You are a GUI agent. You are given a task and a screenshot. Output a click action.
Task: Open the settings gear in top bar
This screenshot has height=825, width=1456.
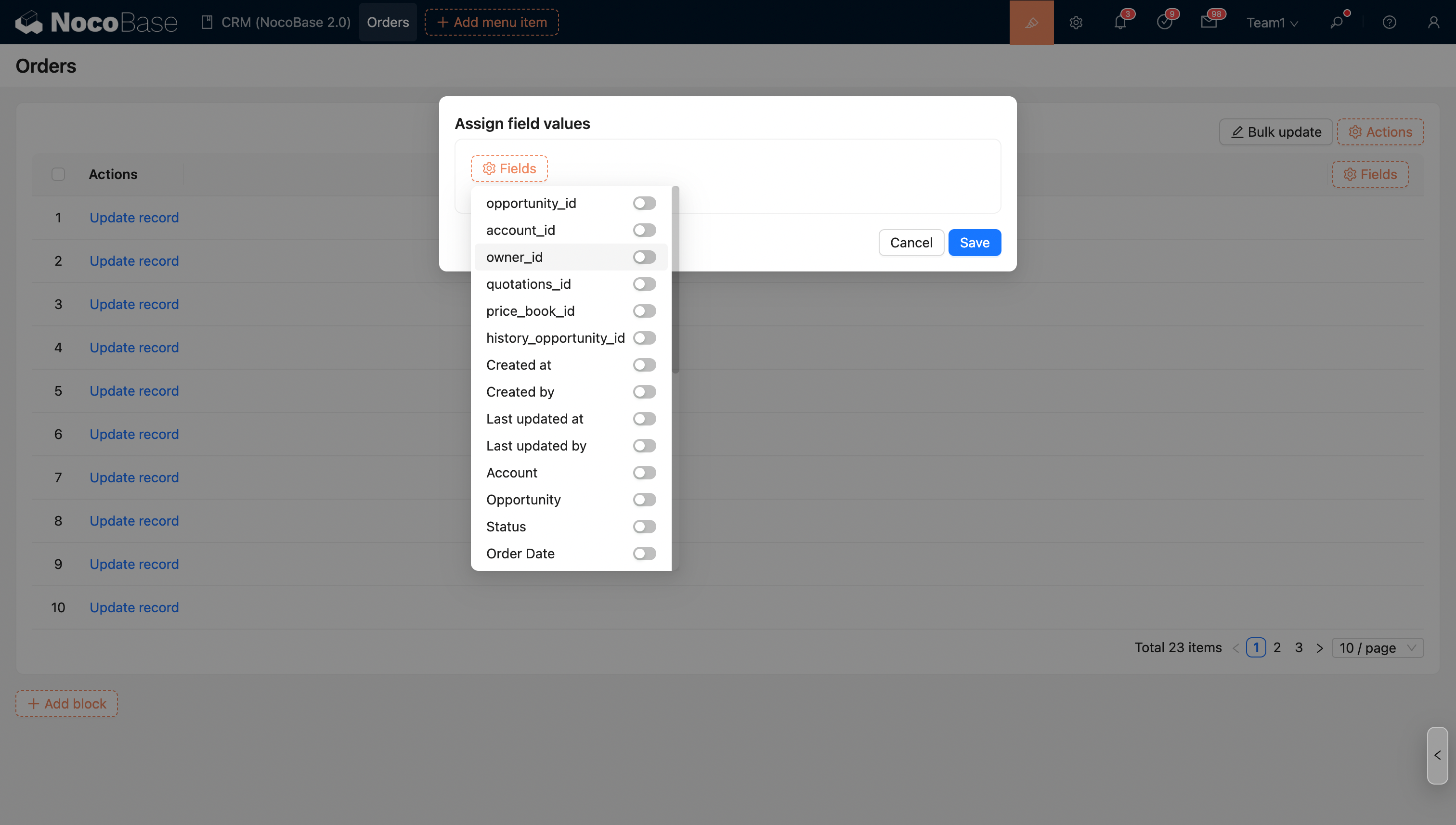tap(1076, 22)
